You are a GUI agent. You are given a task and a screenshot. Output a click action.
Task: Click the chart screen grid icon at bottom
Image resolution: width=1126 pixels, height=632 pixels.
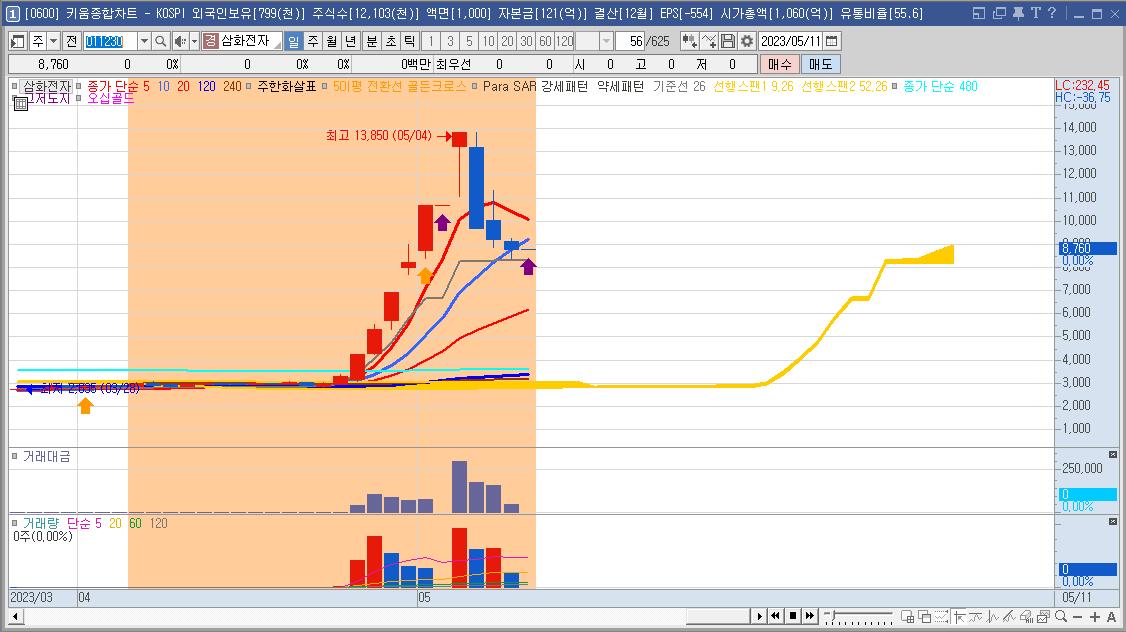(908, 616)
